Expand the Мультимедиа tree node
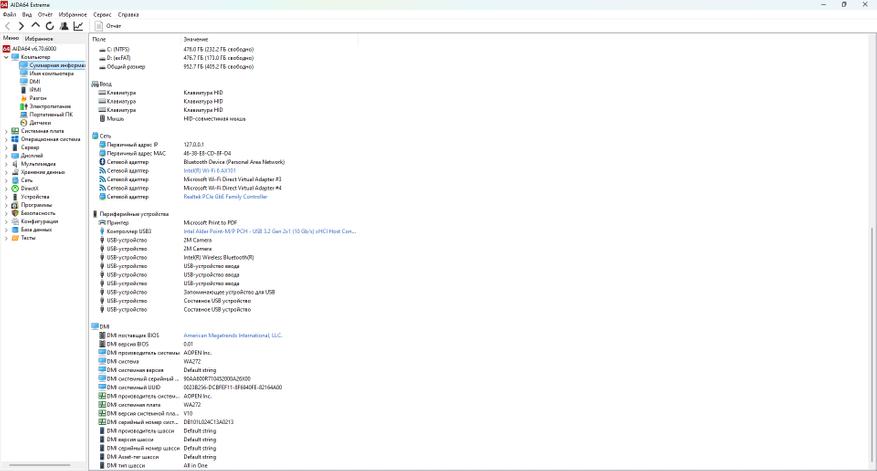877x471 pixels. [x=6, y=164]
